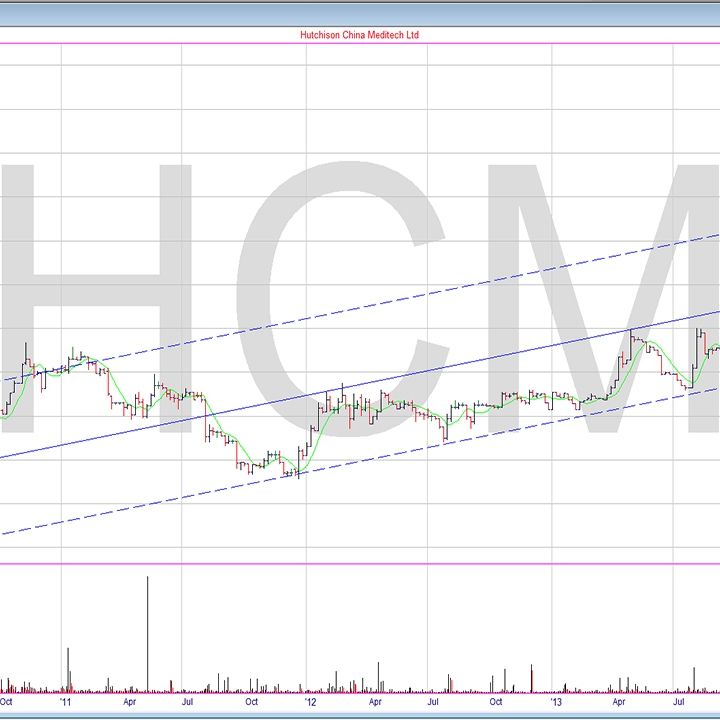Viewport: 720px width, 720px height.
Task: Click the Oct label between '11 and '12
Action: 251,702
